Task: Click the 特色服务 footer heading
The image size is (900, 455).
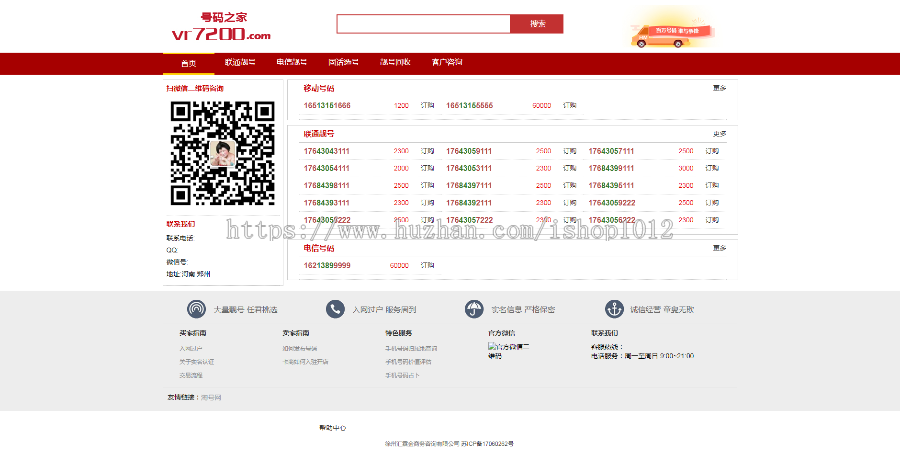Action: click(399, 333)
